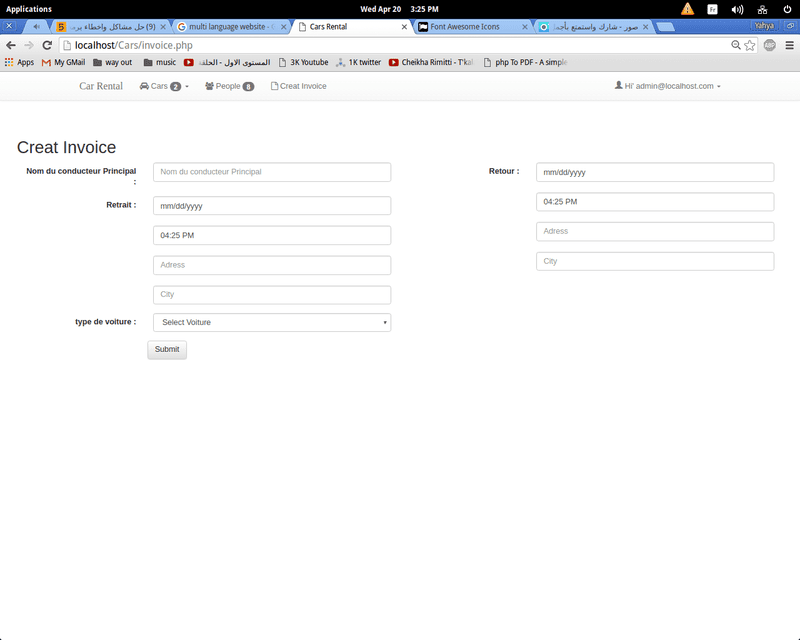Open the keyboard layout indicator in the top panel
800x640 pixels.
(x=712, y=9)
